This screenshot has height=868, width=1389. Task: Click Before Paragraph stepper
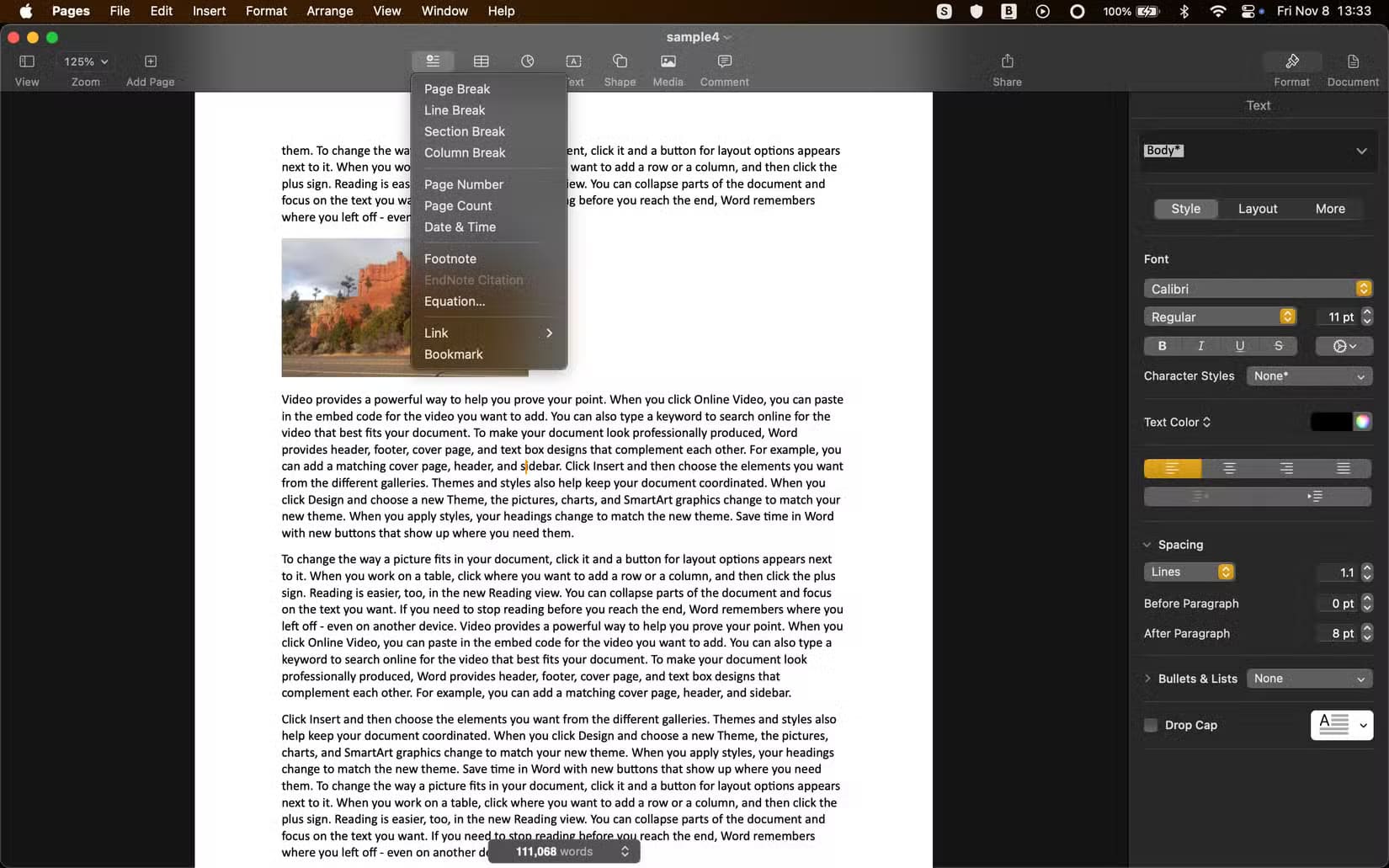[x=1367, y=603]
